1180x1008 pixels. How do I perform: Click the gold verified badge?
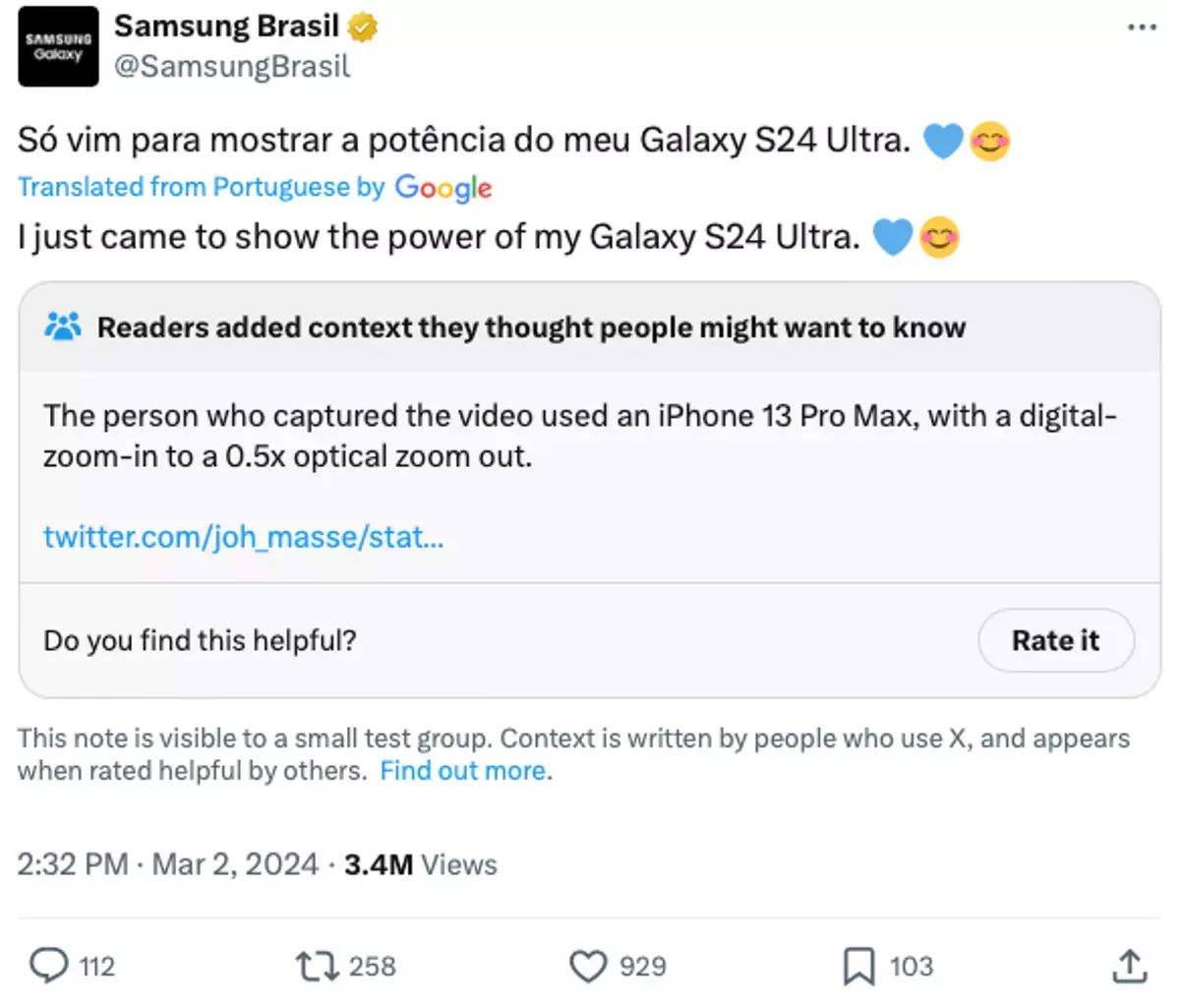pyautogui.click(x=364, y=27)
